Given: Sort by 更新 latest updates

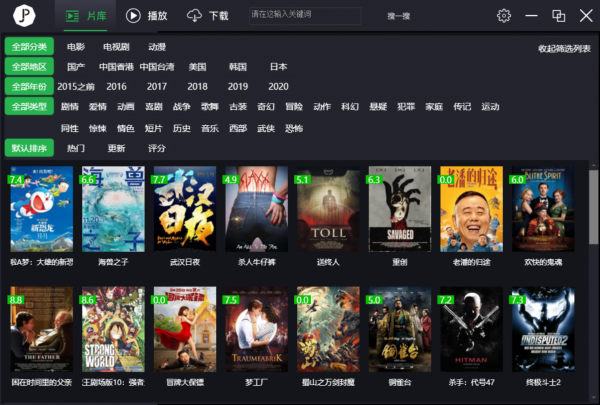Looking at the screenshot, I should 116,148.
